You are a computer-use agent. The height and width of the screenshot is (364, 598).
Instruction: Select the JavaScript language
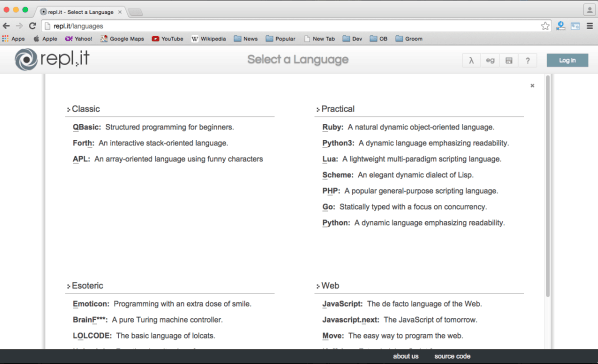pos(342,304)
